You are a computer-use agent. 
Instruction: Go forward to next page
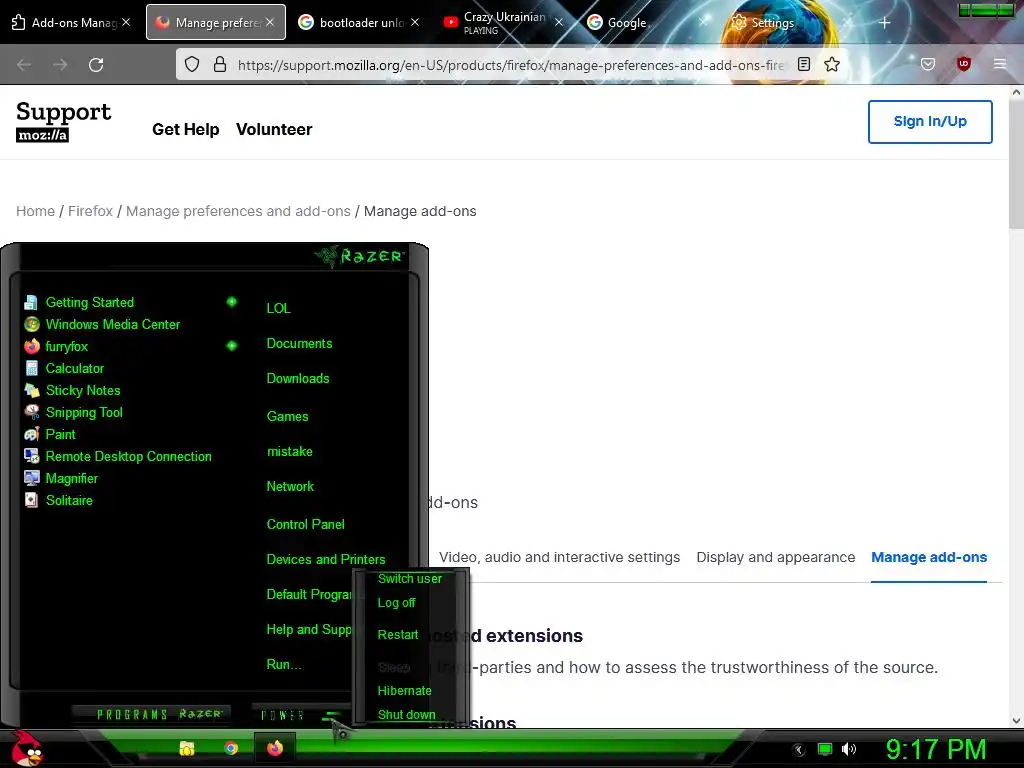(60, 65)
